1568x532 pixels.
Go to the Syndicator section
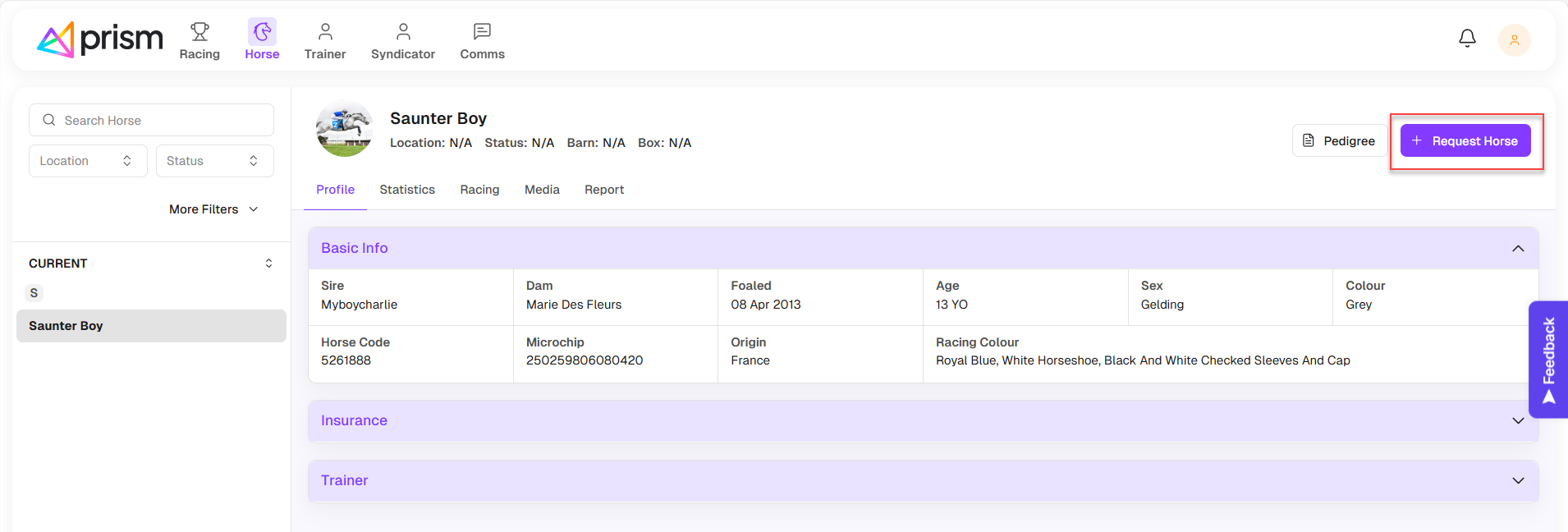[402, 41]
